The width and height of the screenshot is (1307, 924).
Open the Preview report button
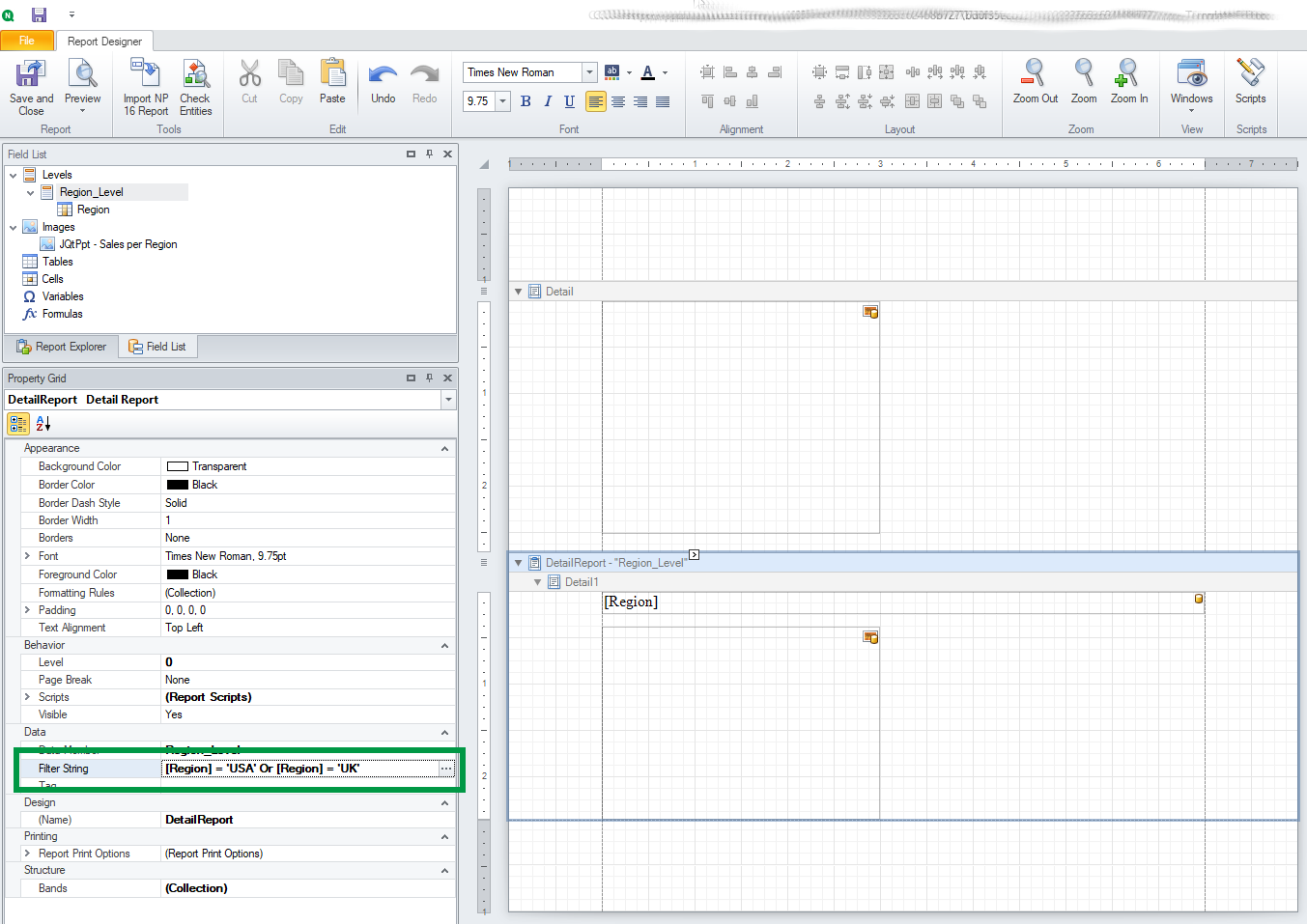[83, 87]
